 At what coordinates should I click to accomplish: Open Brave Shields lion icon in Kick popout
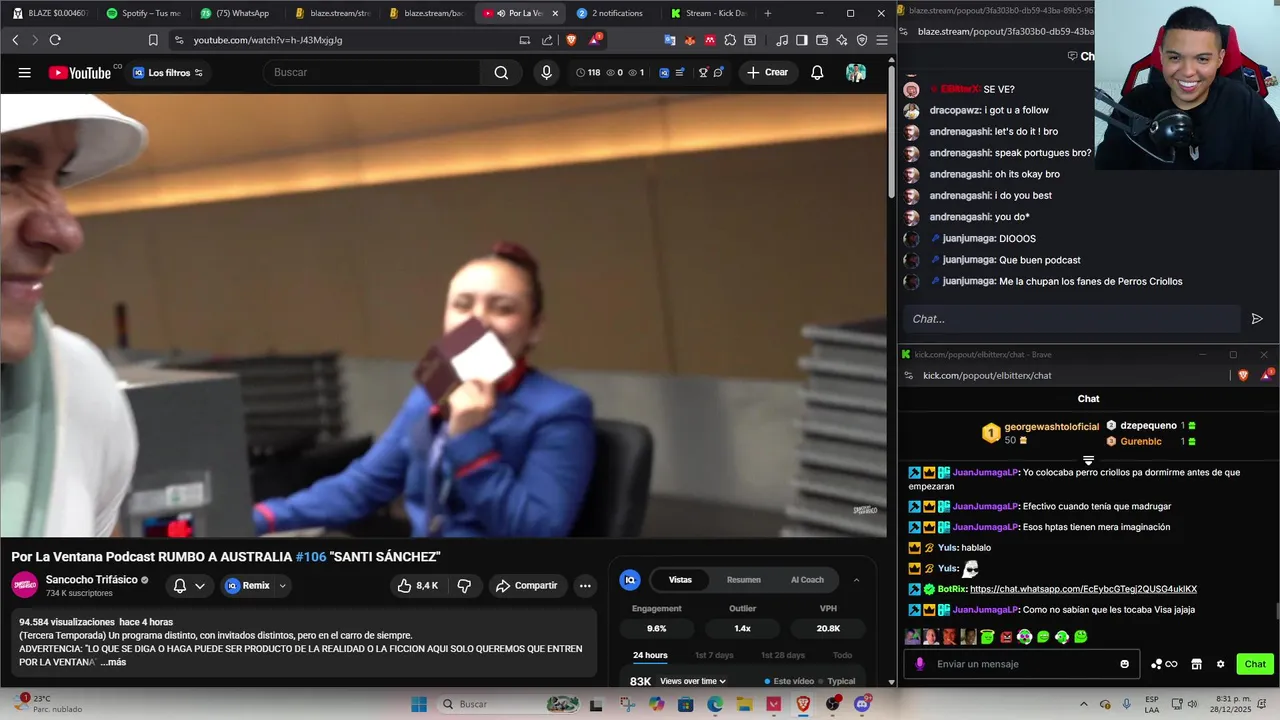[x=1243, y=375]
